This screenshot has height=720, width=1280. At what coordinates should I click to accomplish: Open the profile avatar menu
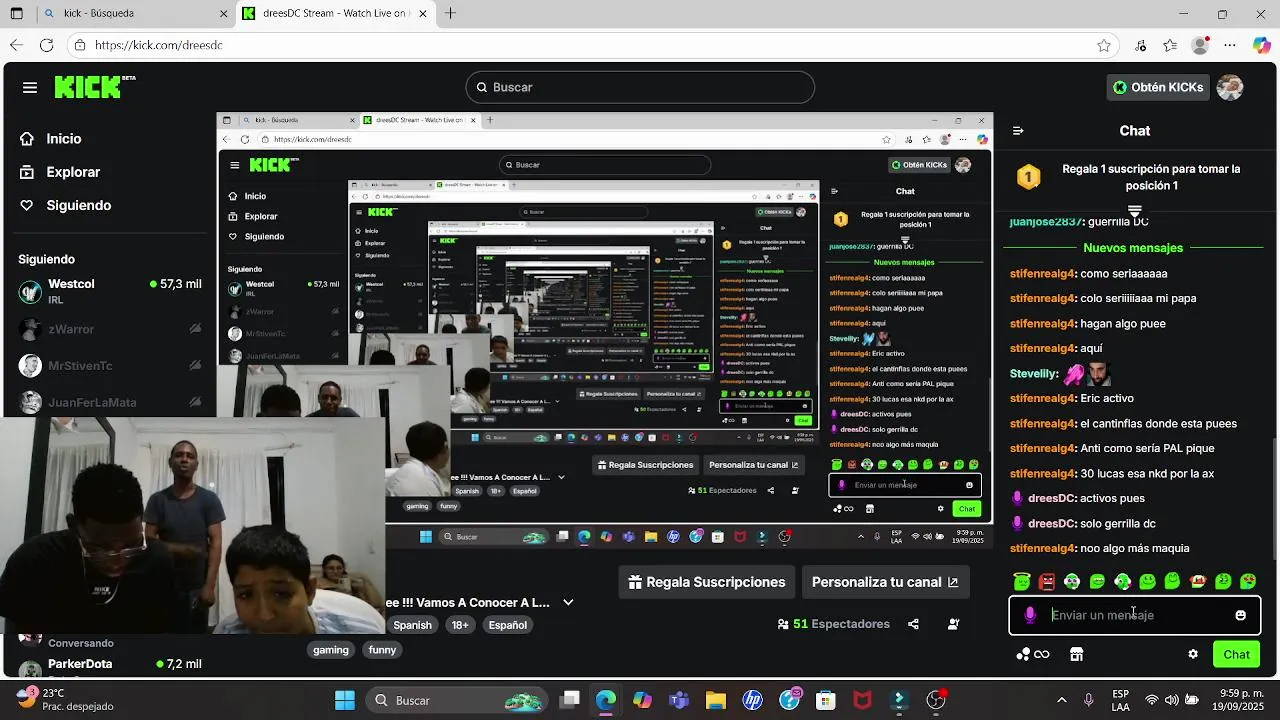click(x=1229, y=87)
